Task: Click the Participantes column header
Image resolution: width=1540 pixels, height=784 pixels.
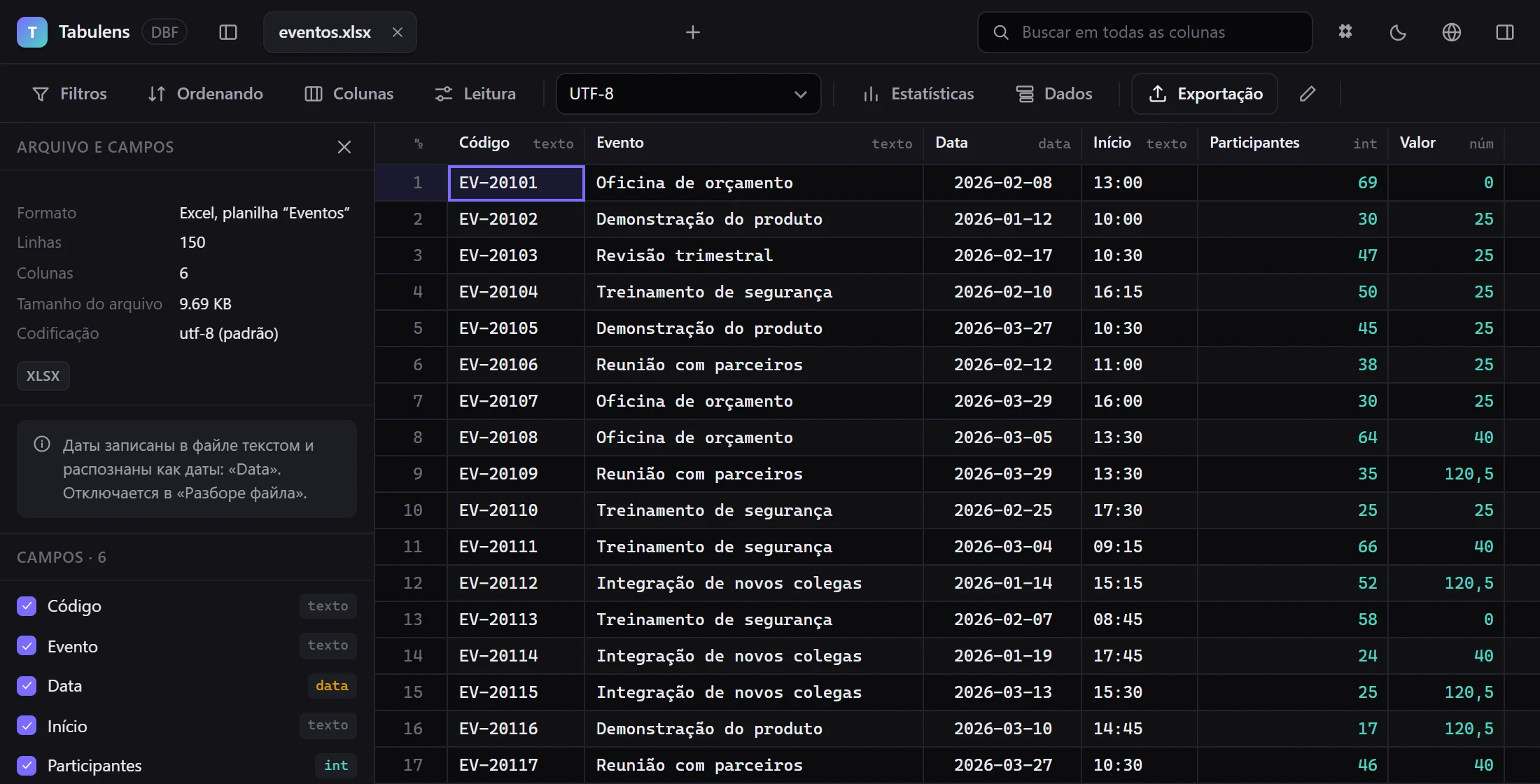Action: point(1293,143)
